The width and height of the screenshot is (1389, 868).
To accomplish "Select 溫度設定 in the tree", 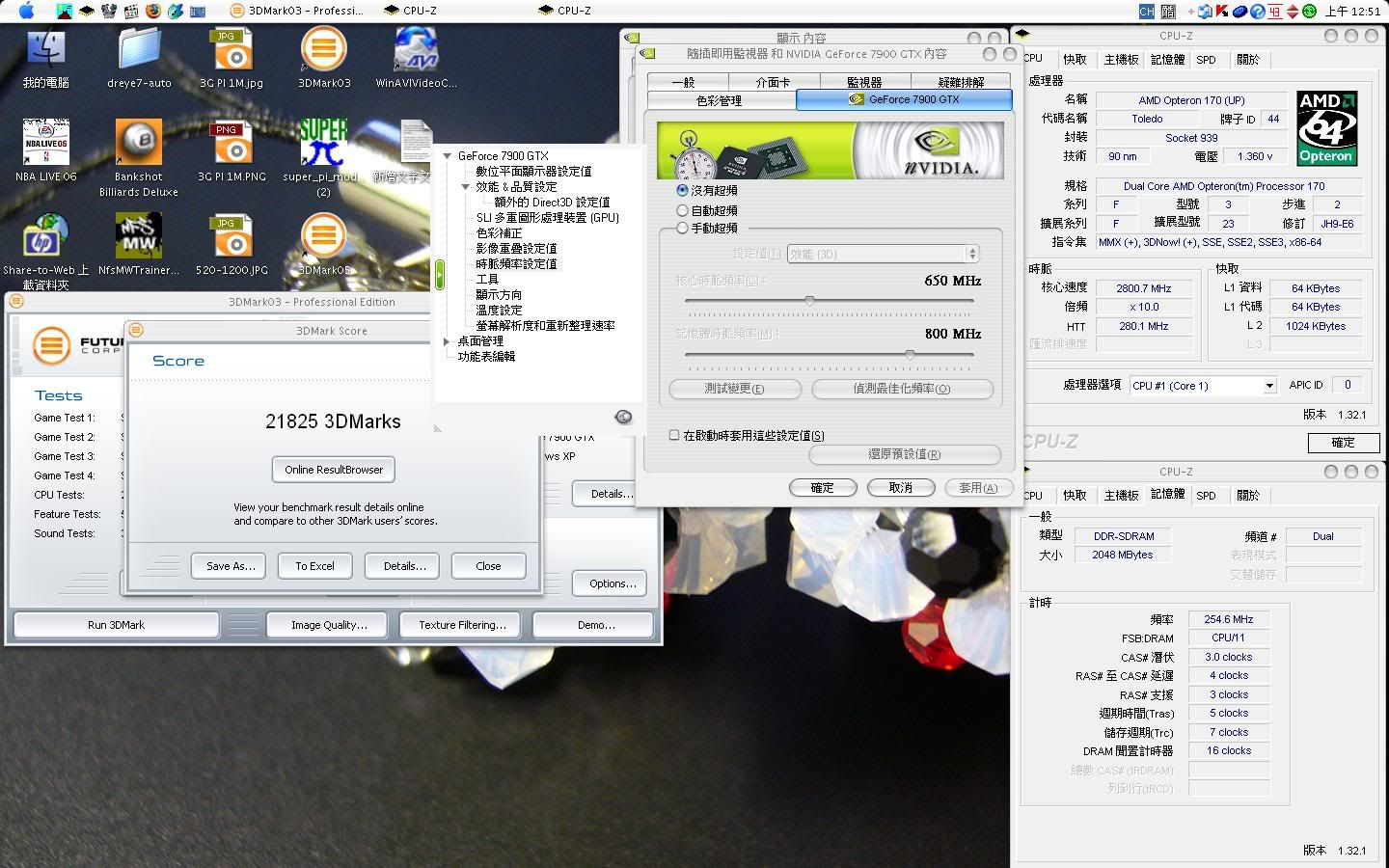I will click(499, 311).
